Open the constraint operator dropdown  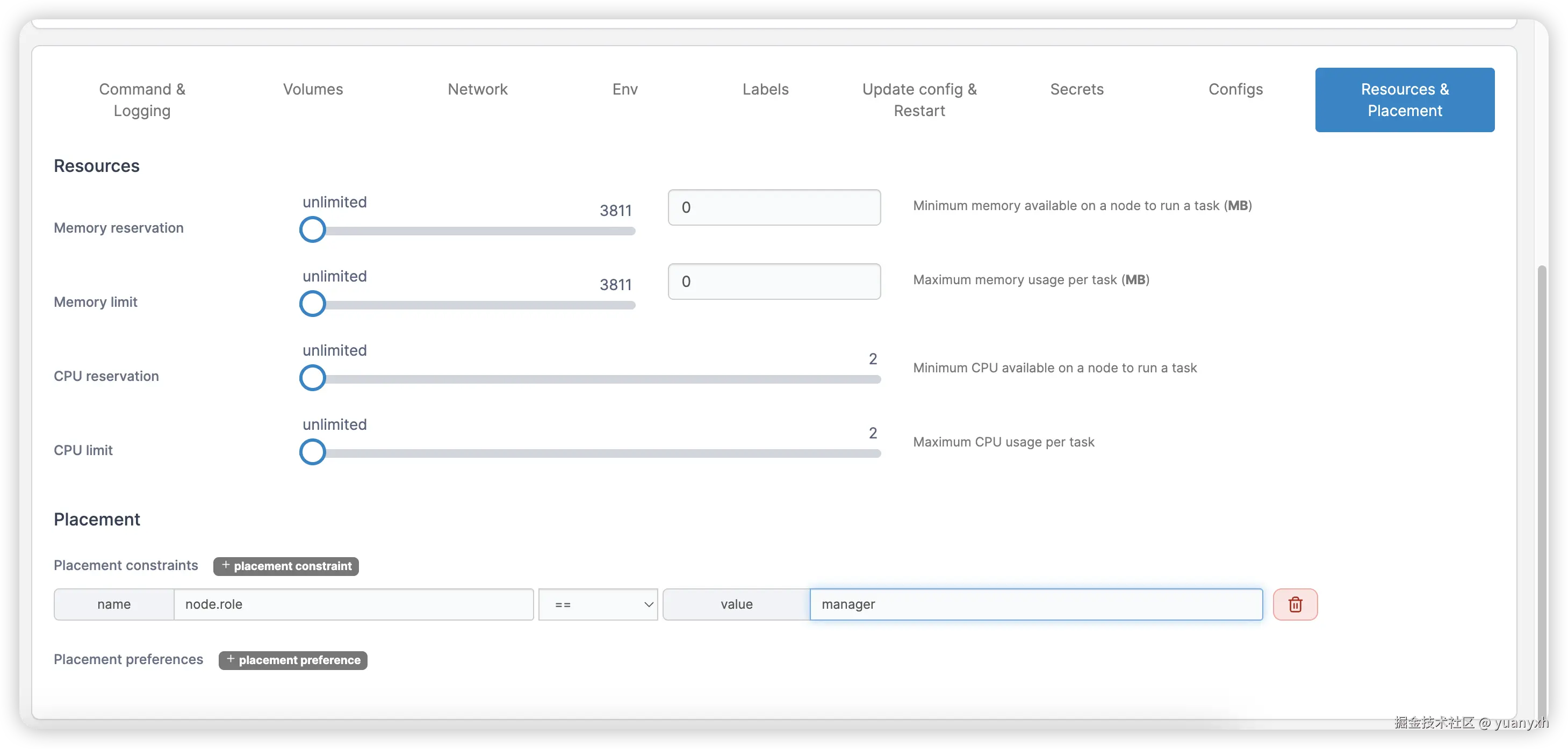(598, 604)
